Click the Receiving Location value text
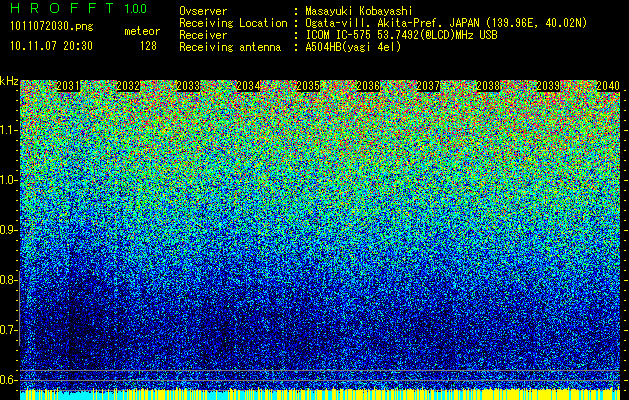Viewport: 629px width, 400px height. coord(446,23)
